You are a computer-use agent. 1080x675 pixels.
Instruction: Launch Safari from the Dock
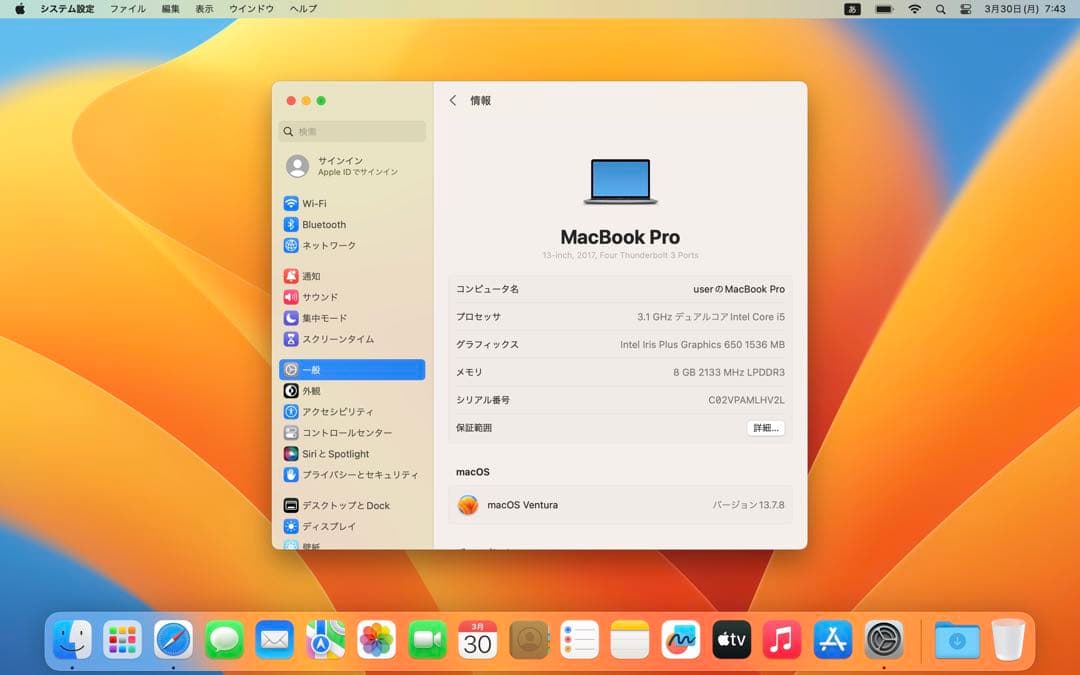173,640
